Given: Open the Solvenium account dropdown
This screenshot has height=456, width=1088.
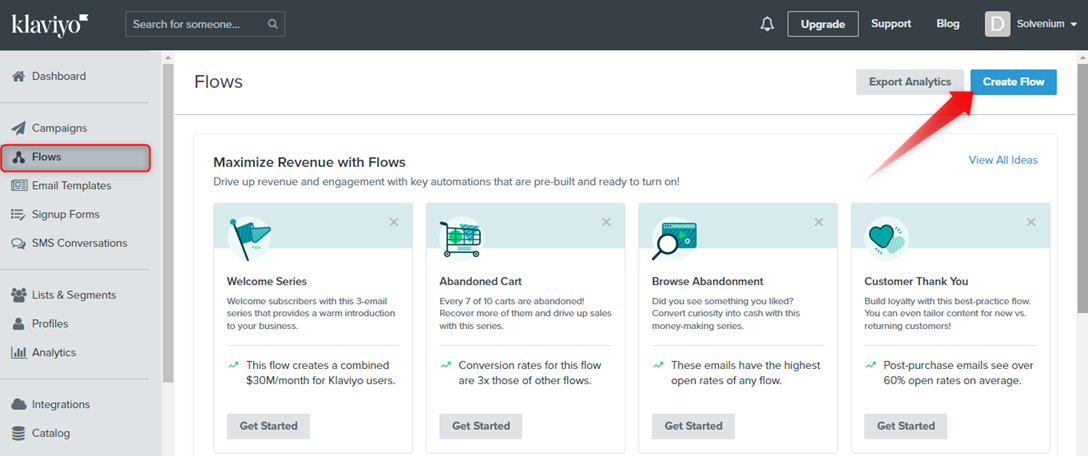Looking at the screenshot, I should [1047, 24].
